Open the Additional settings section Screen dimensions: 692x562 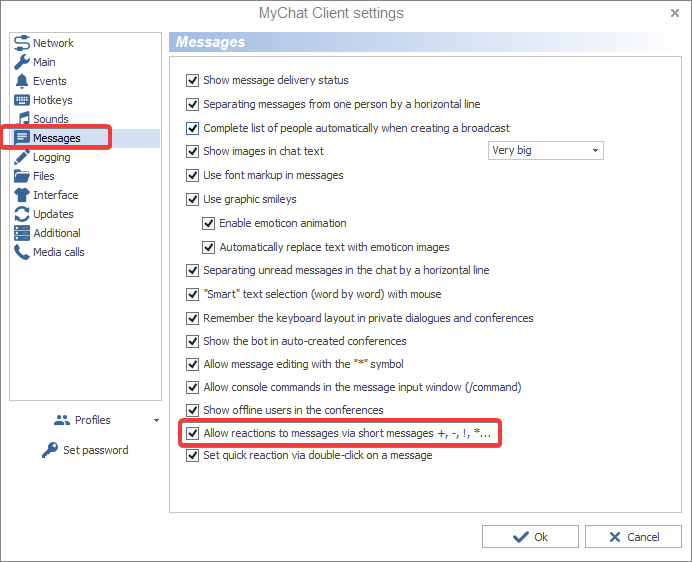[56, 233]
